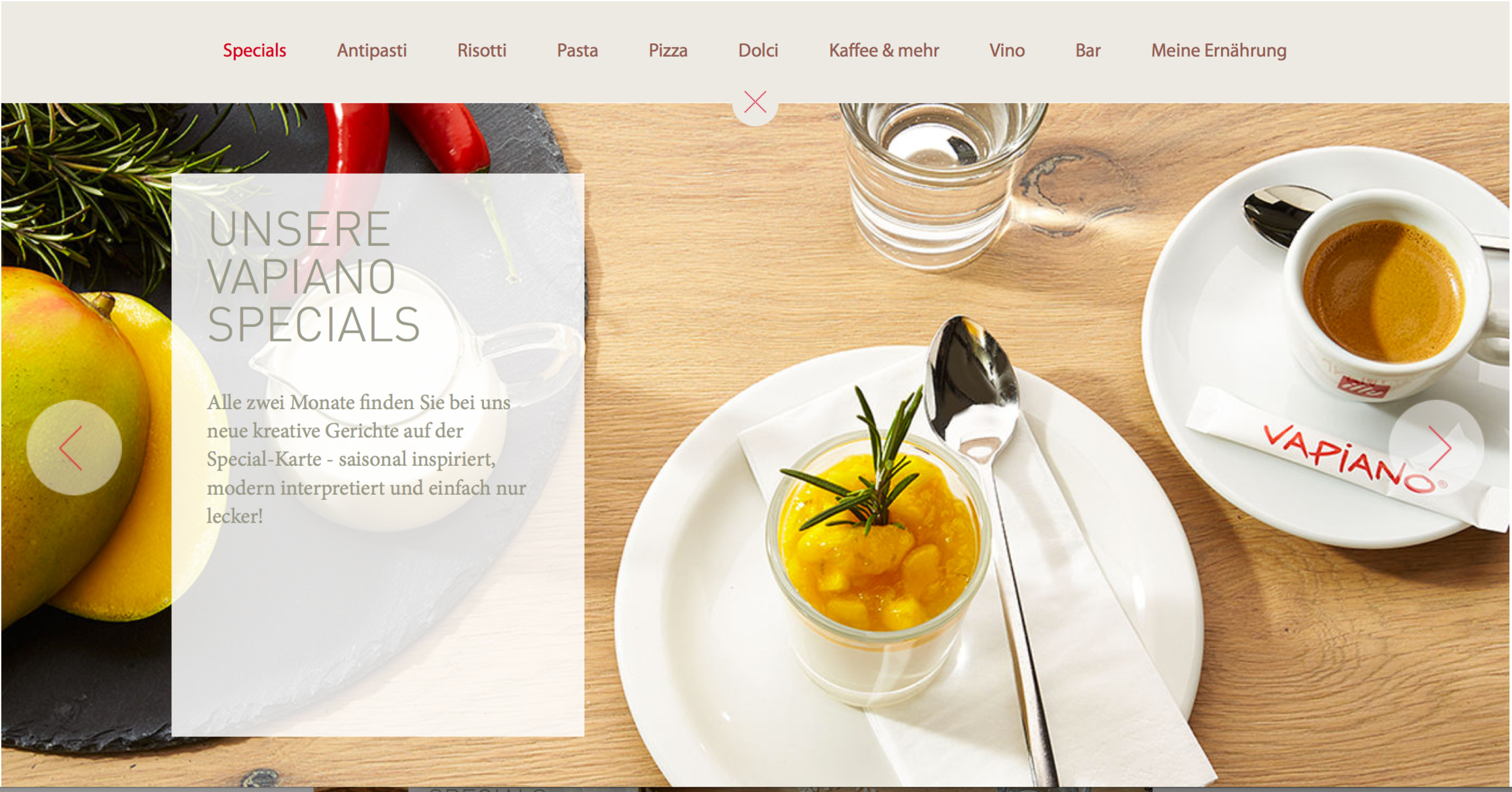Close the menu overlay with red X

click(x=755, y=102)
